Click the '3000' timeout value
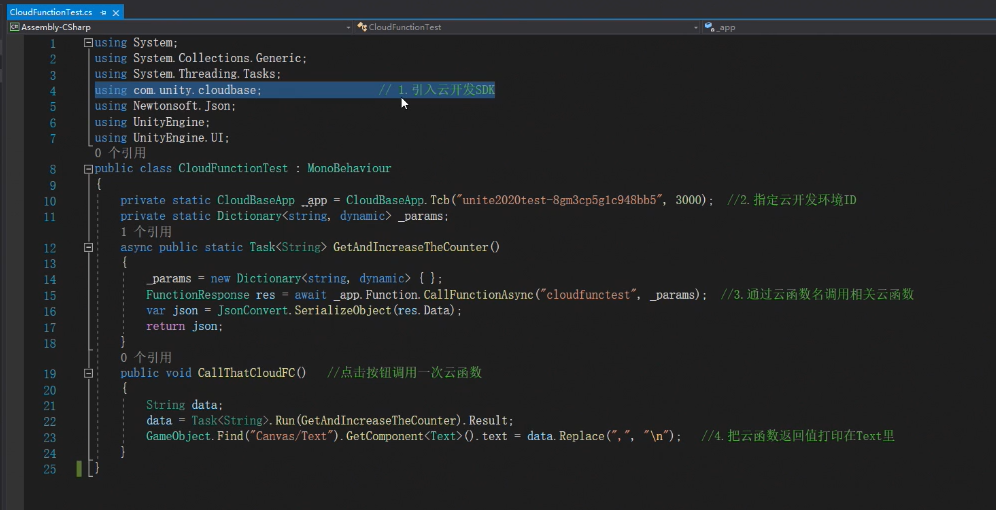 (688, 200)
